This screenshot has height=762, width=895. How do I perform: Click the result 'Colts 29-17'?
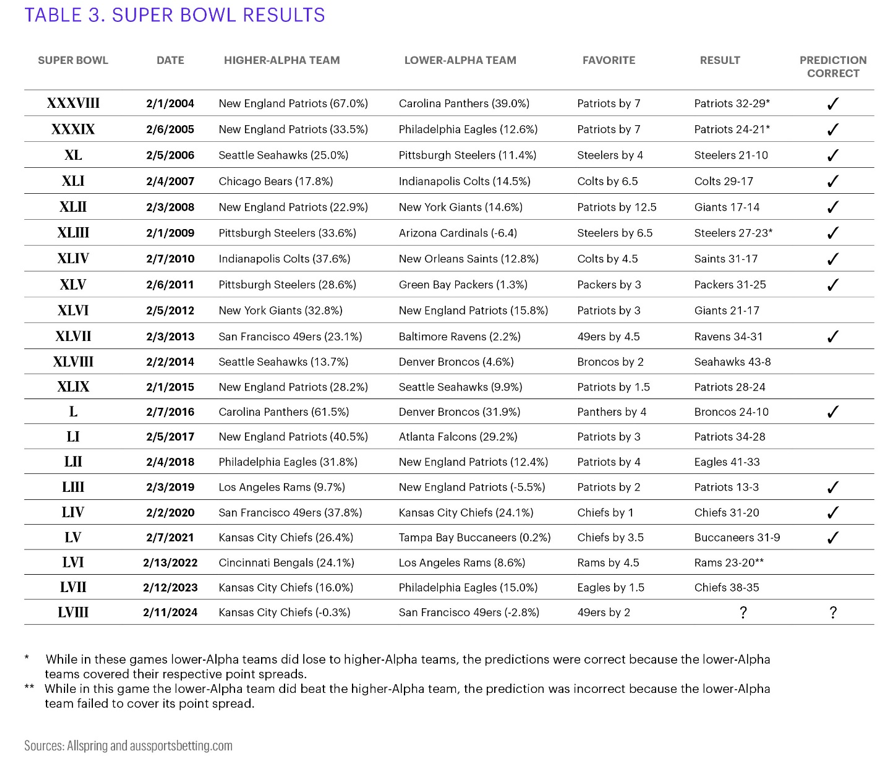(x=723, y=181)
